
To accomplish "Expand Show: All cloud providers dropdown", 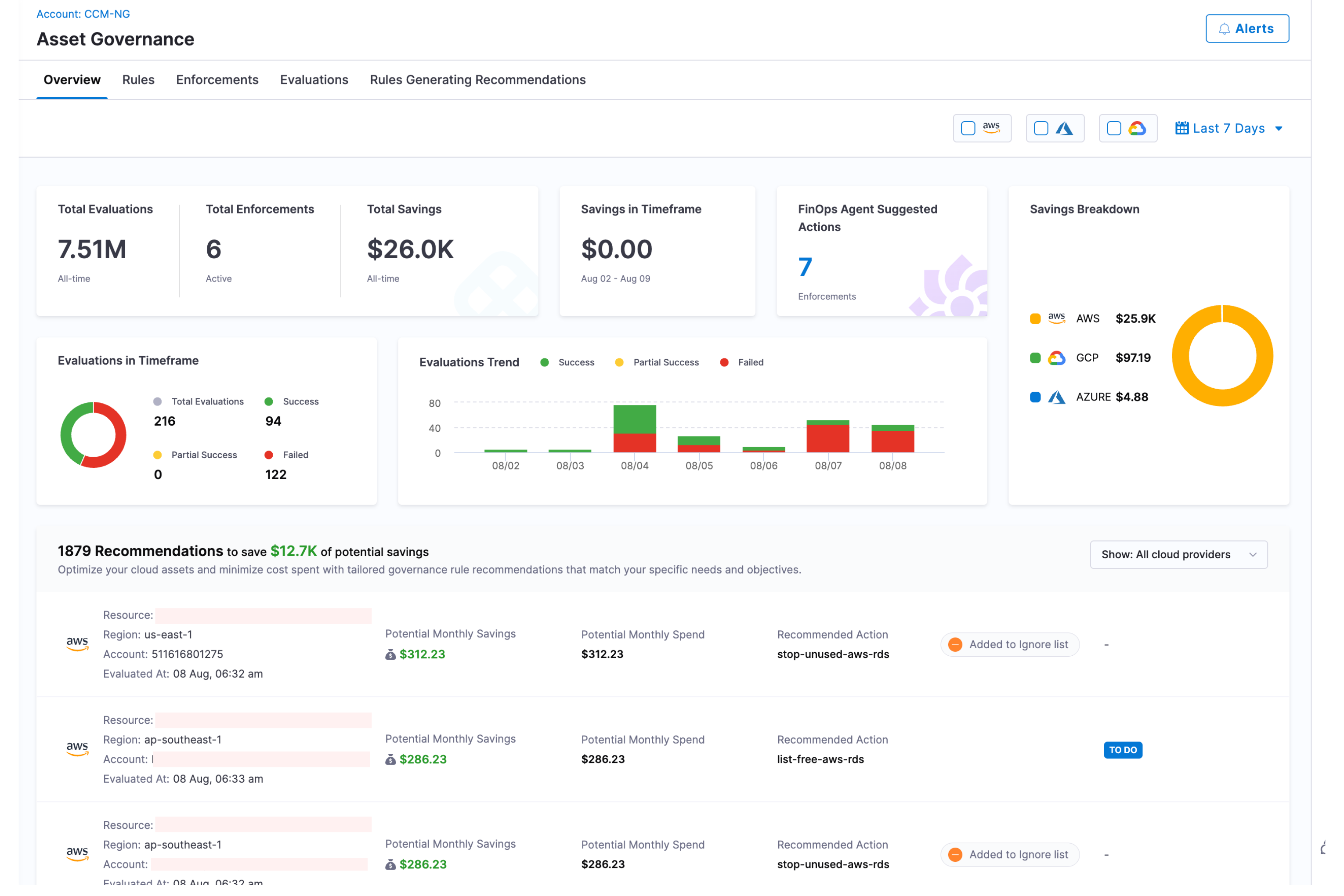I will 1178,555.
